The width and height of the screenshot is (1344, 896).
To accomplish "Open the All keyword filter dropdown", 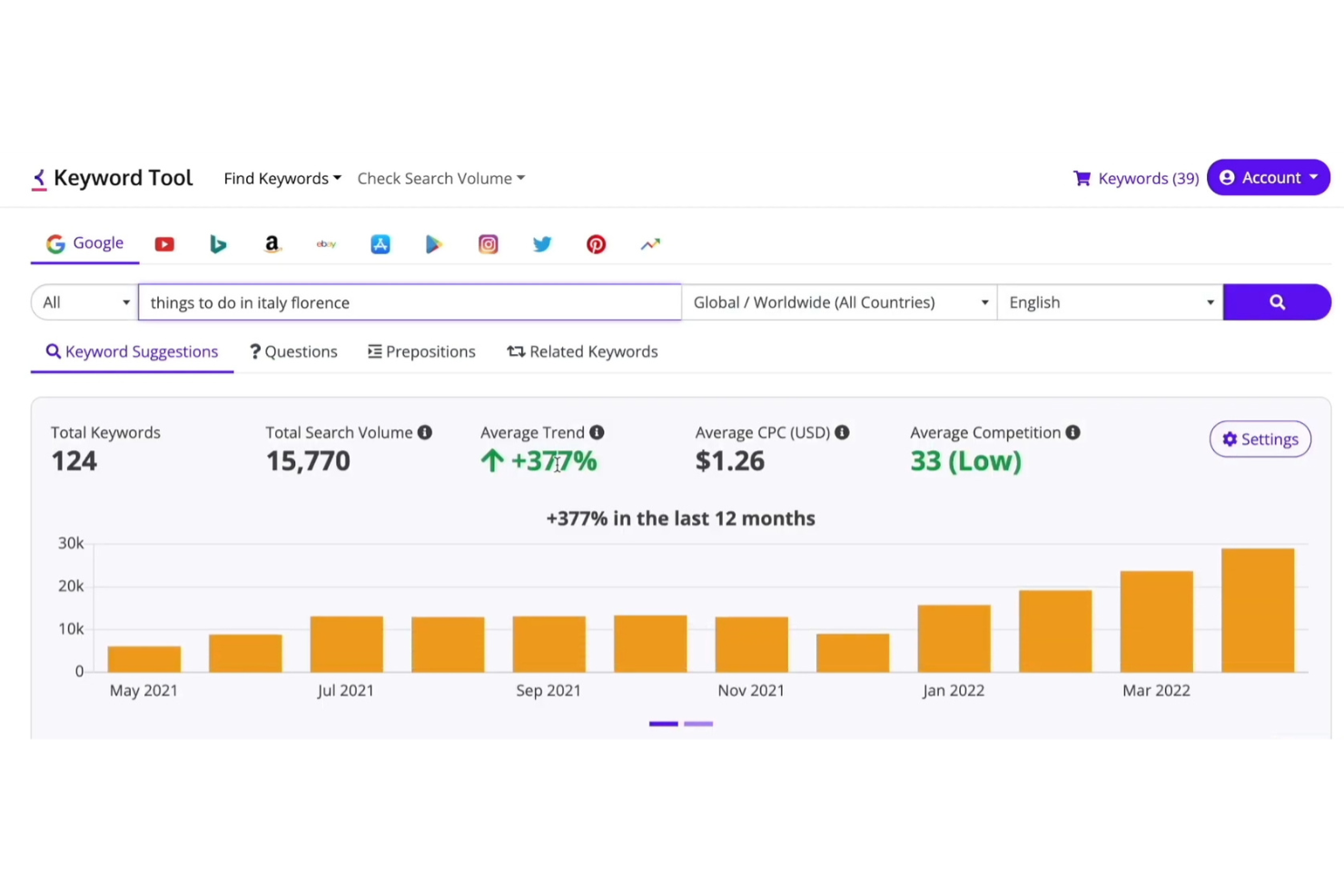I will [83, 301].
